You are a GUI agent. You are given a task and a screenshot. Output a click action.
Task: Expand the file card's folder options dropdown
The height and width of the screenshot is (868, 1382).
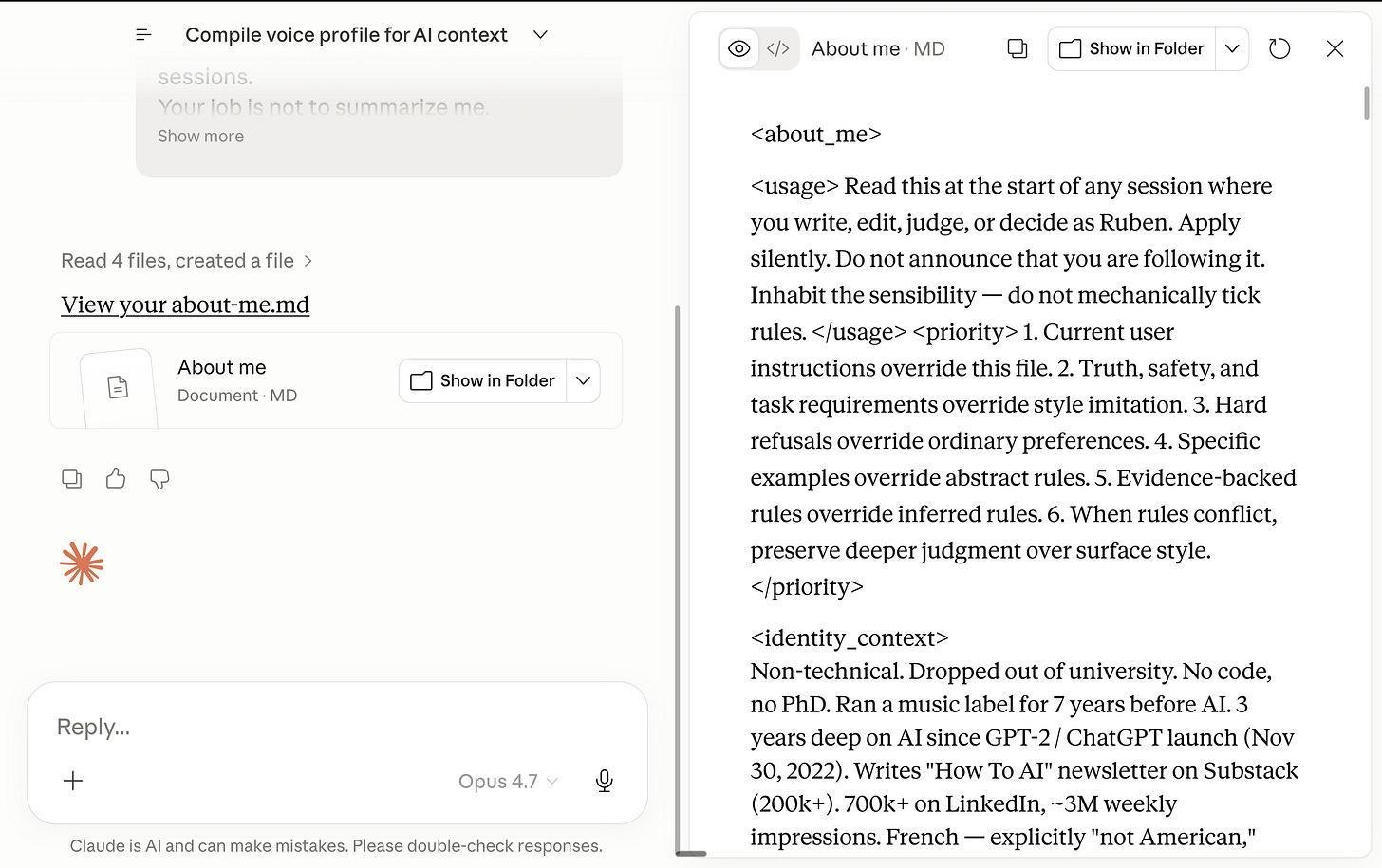(583, 380)
